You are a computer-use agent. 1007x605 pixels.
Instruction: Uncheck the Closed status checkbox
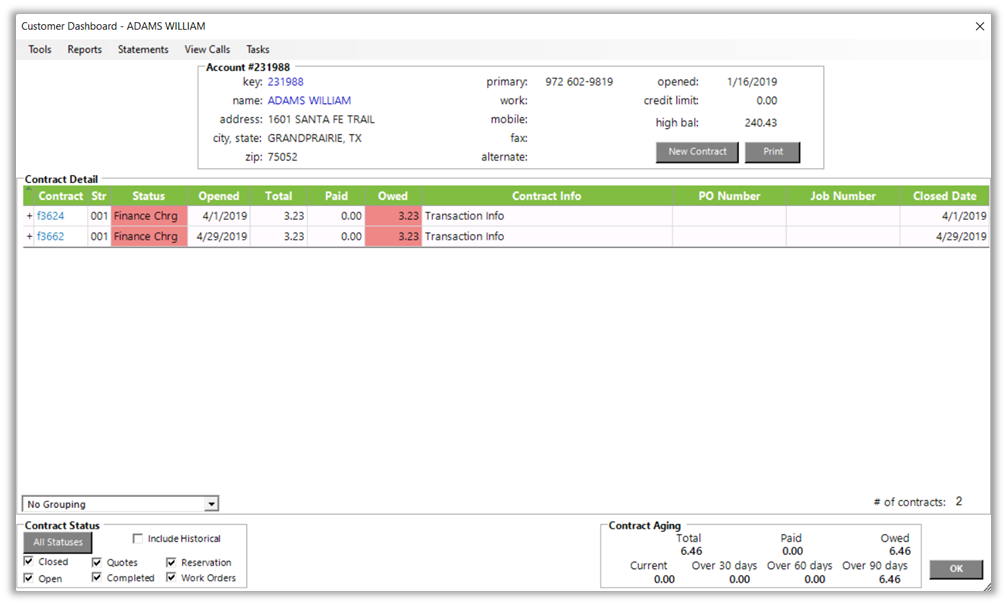(x=29, y=562)
